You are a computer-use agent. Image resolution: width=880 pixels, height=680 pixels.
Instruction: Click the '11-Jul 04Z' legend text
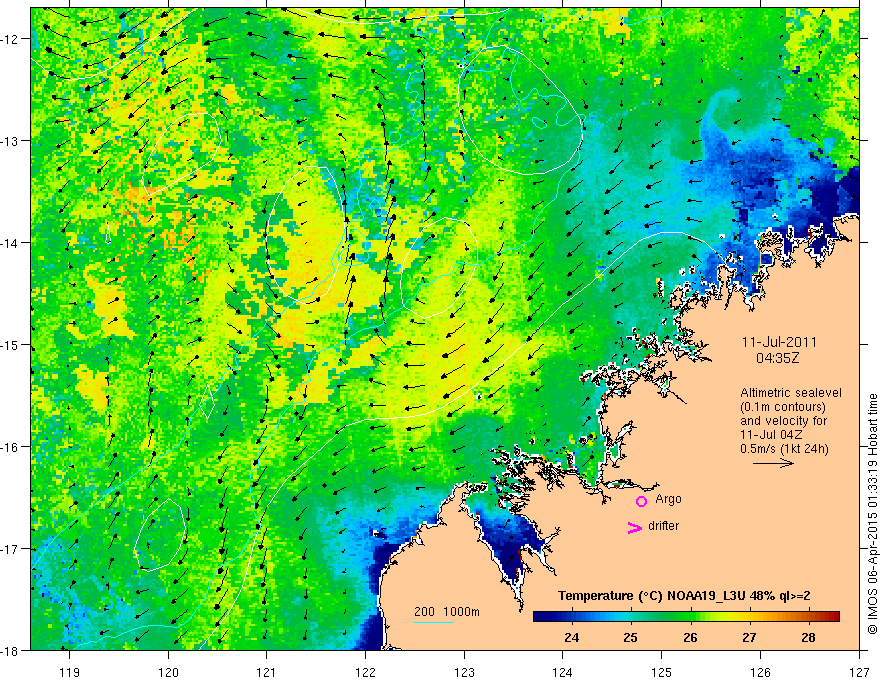point(771,435)
